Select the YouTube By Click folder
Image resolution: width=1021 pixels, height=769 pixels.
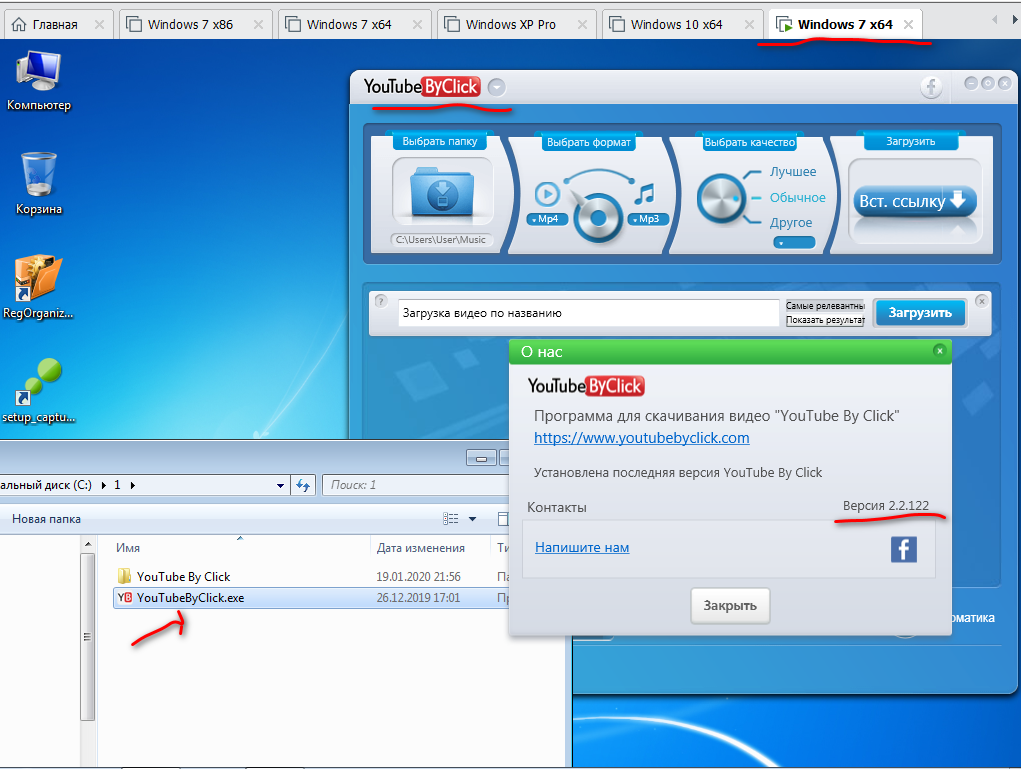point(183,577)
